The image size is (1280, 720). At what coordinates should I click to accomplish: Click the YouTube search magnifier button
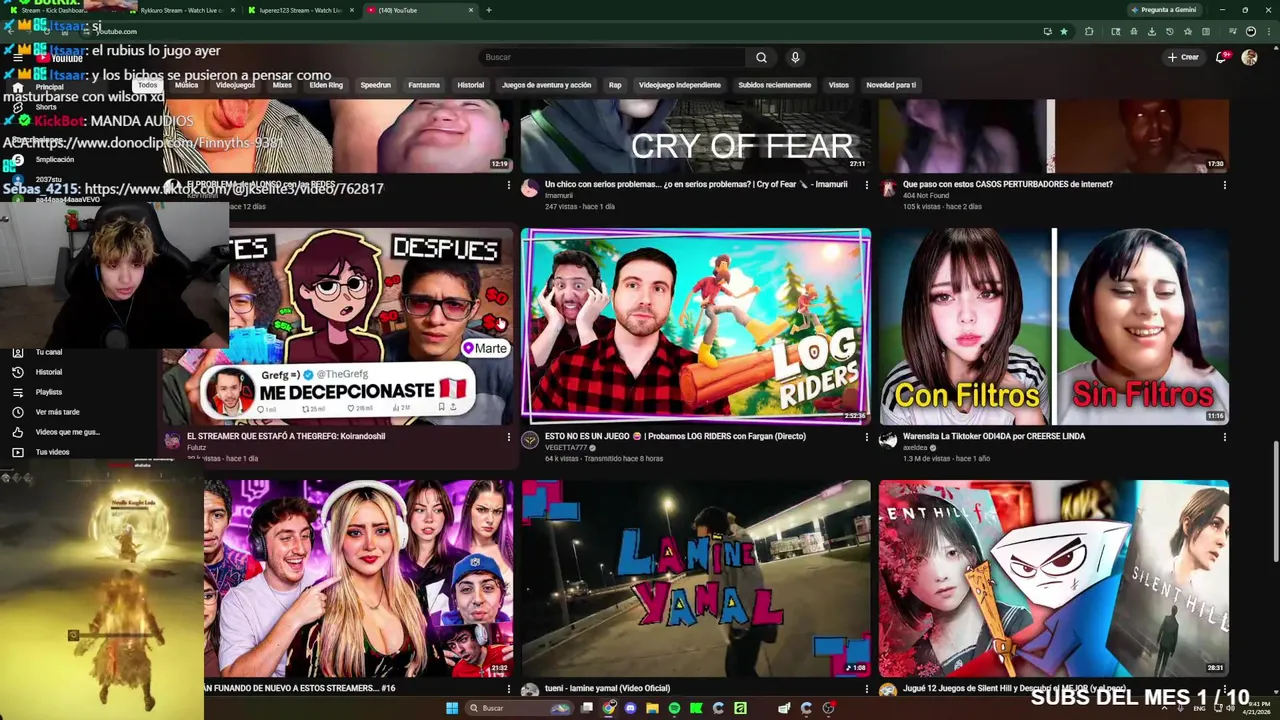[761, 57]
